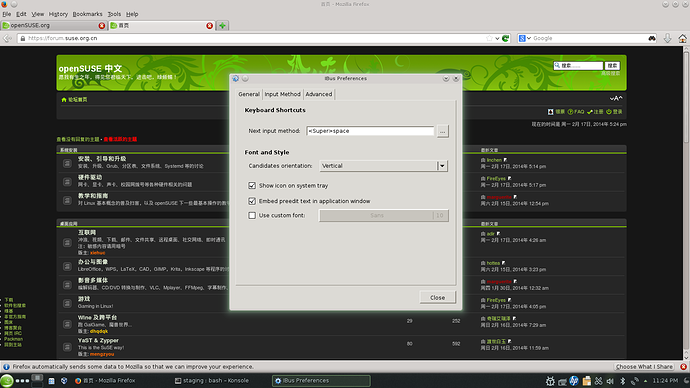Click the disabled Sans font selector button
Screen dimensions: 690x388
(383, 216)
